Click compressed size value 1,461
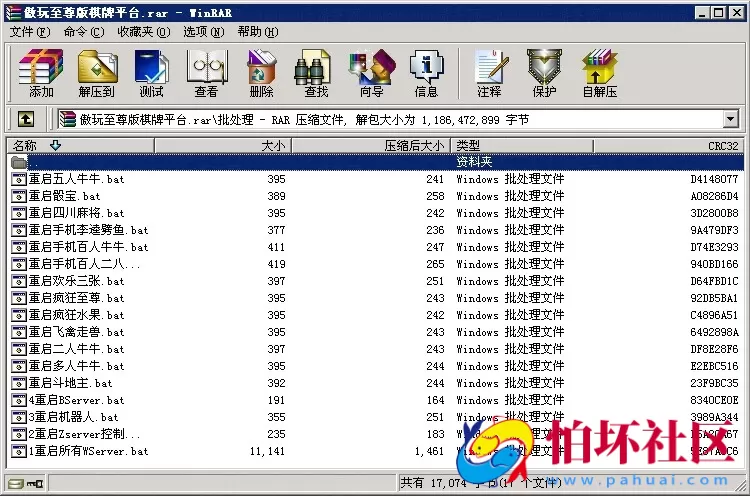Image resolution: width=750 pixels, height=496 pixels. (x=430, y=451)
